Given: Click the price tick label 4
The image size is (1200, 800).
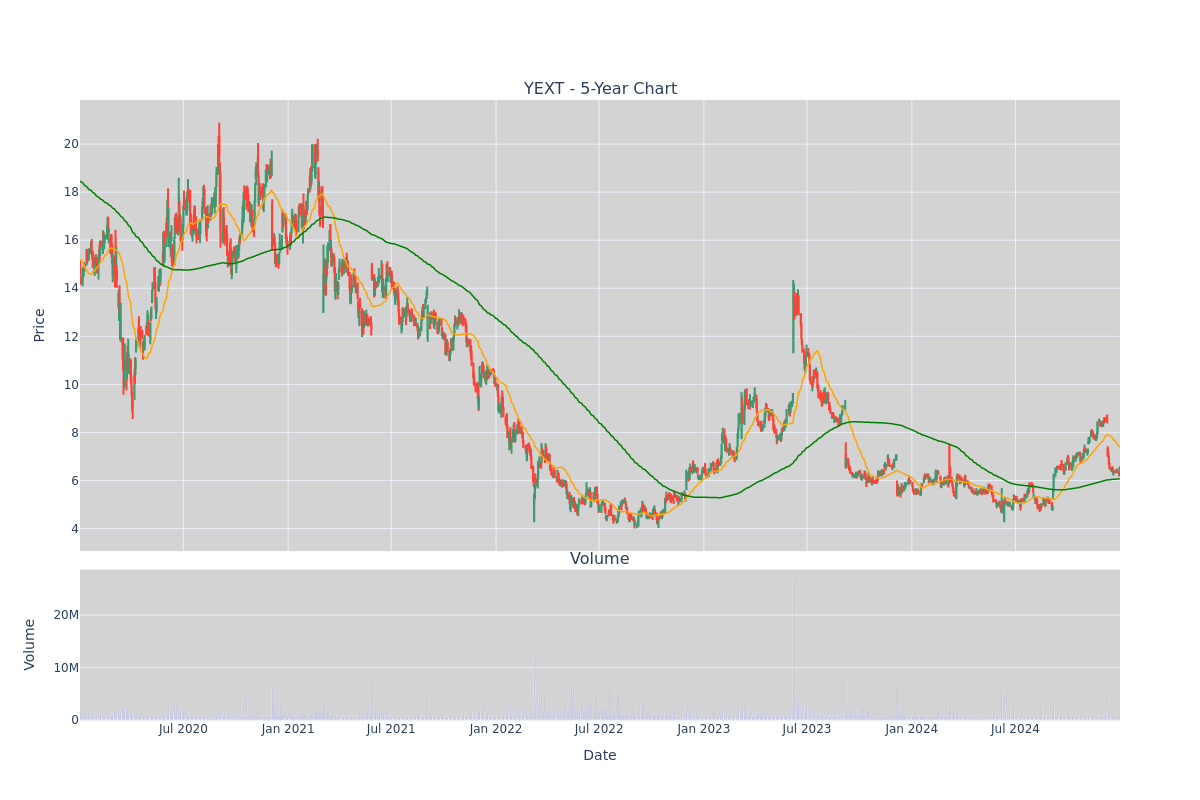Looking at the screenshot, I should pos(75,529).
